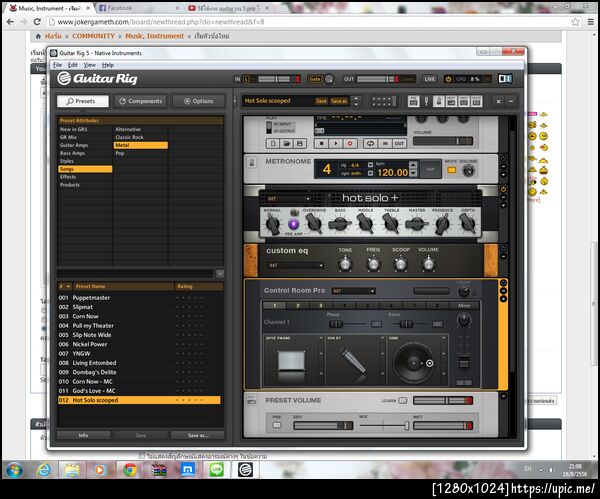Toggle tape deck loop button
The image size is (600, 499).
pyautogui.click(x=370, y=144)
